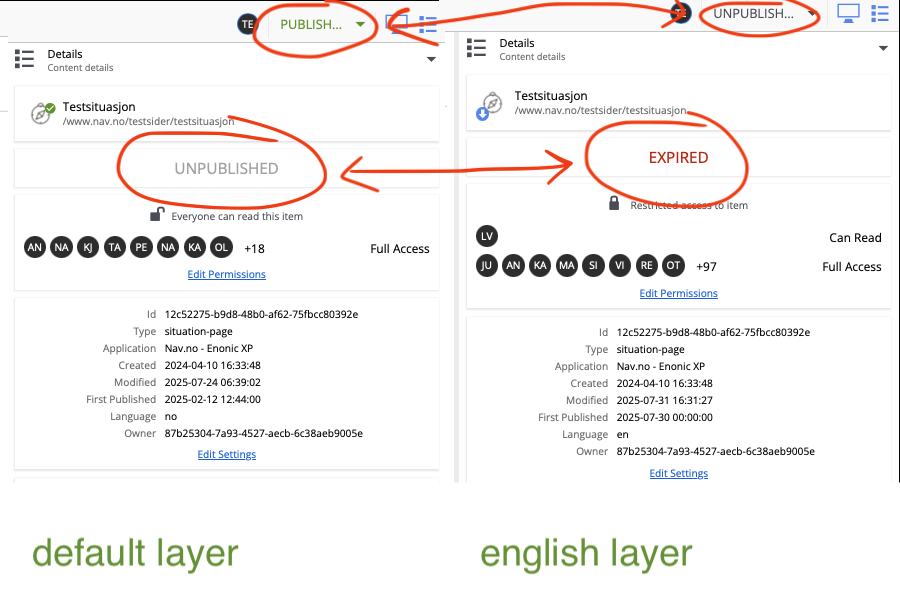The image size is (900, 609).
Task: Click Everyone can read this item text
Action: [x=237, y=216]
